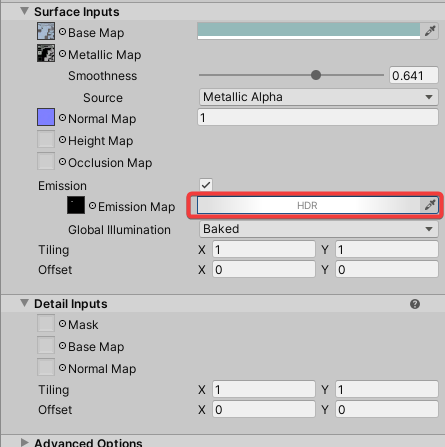
Task: Open texture picker circle next to Height Map
Action: pyautogui.click(x=62, y=140)
